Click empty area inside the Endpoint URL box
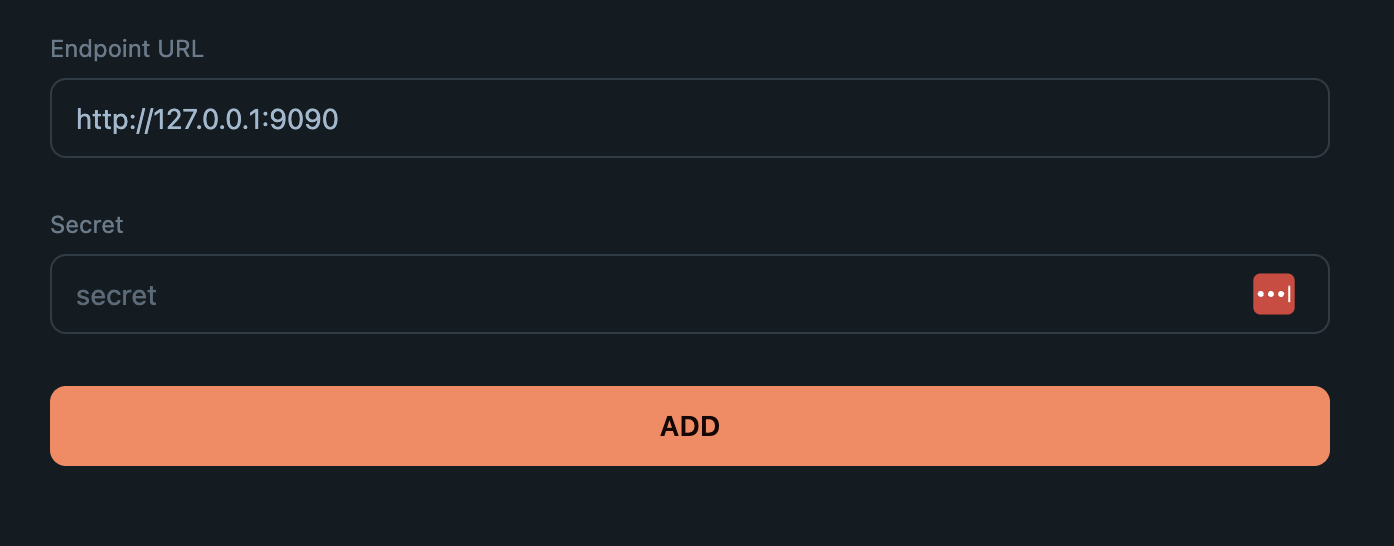Image resolution: width=1394 pixels, height=546 pixels. (x=830, y=118)
